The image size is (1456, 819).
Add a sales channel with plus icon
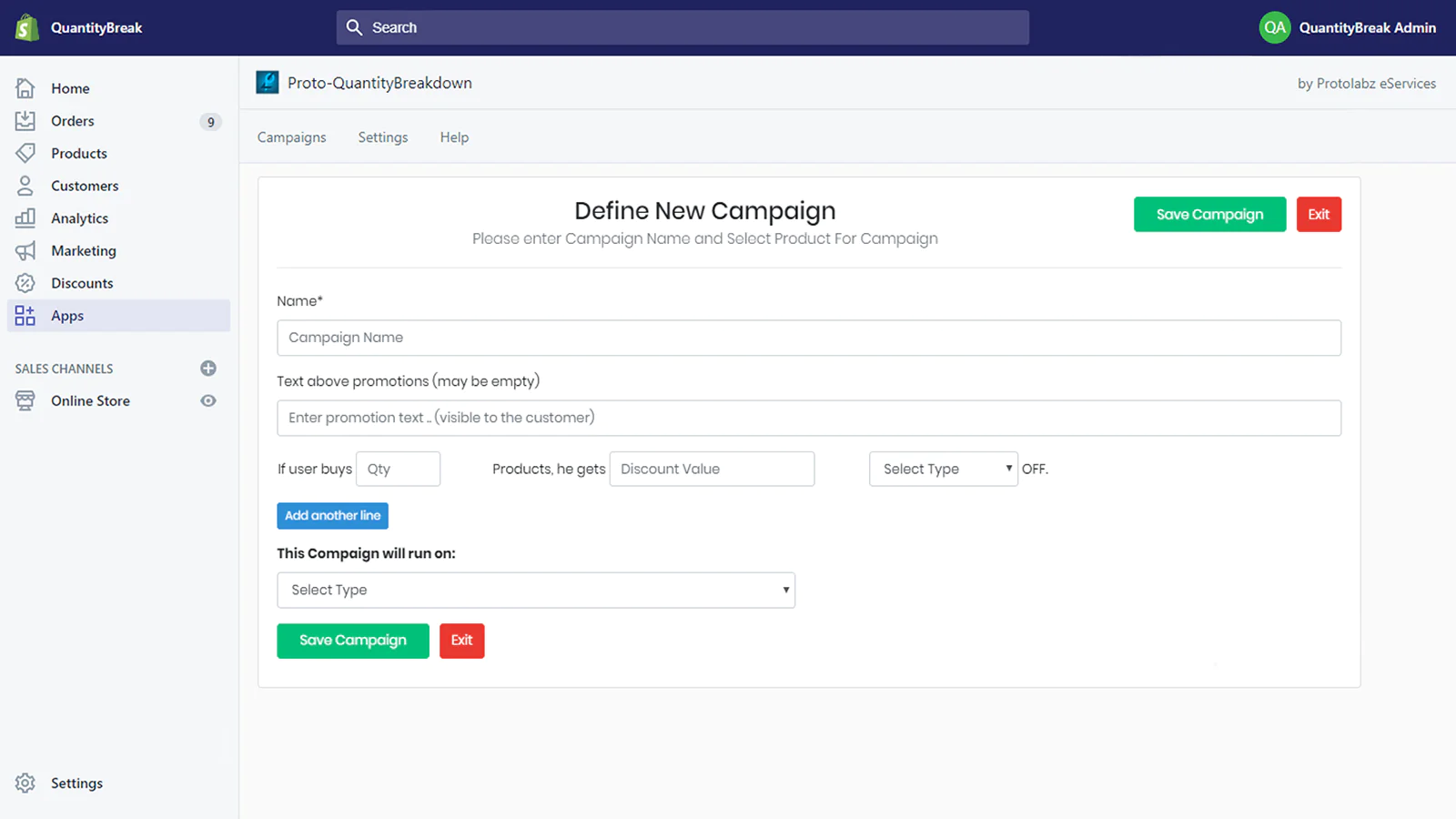[208, 369]
